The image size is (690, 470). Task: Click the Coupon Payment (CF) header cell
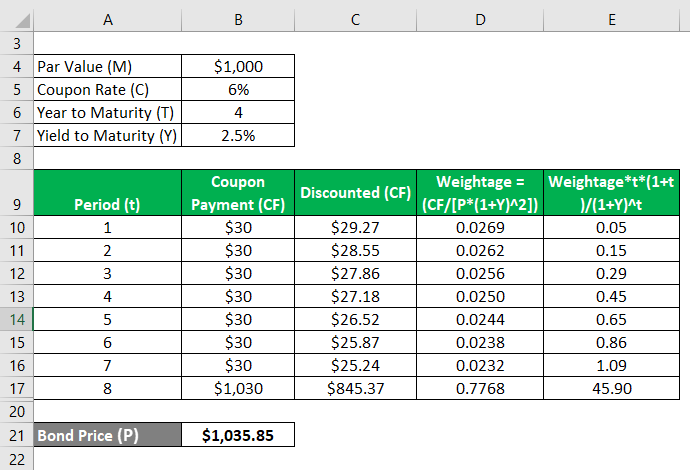[238, 193]
